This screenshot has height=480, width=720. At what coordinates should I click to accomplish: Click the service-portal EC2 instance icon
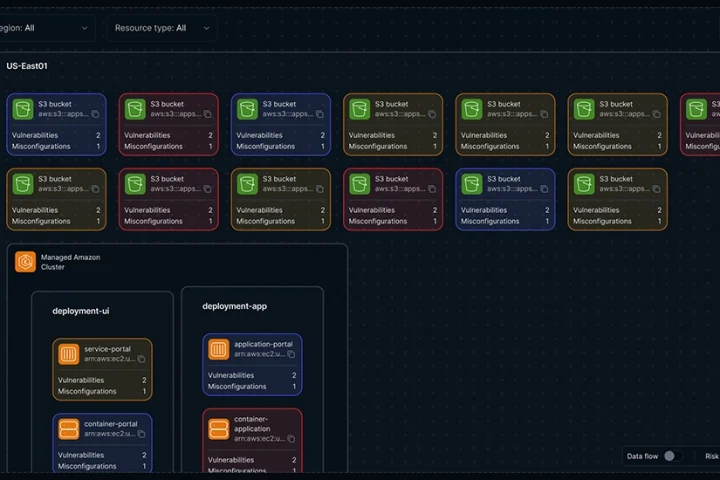(68, 354)
